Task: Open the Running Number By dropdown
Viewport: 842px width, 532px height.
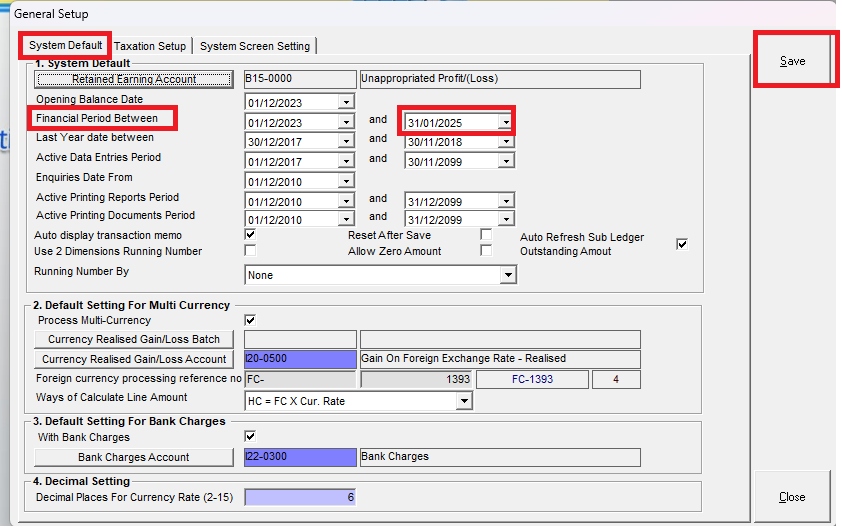Action: pyautogui.click(x=508, y=275)
